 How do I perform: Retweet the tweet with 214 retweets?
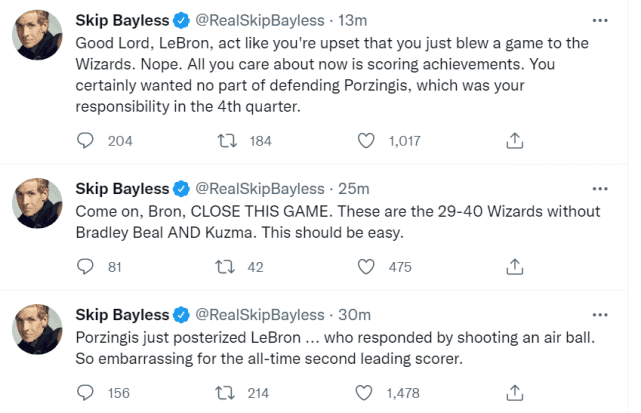click(227, 392)
